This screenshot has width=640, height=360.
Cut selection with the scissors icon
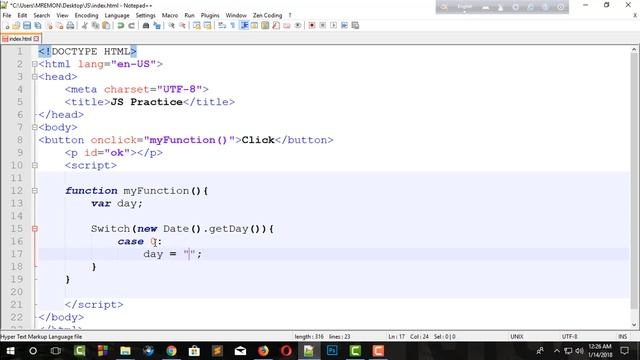pos(84,25)
